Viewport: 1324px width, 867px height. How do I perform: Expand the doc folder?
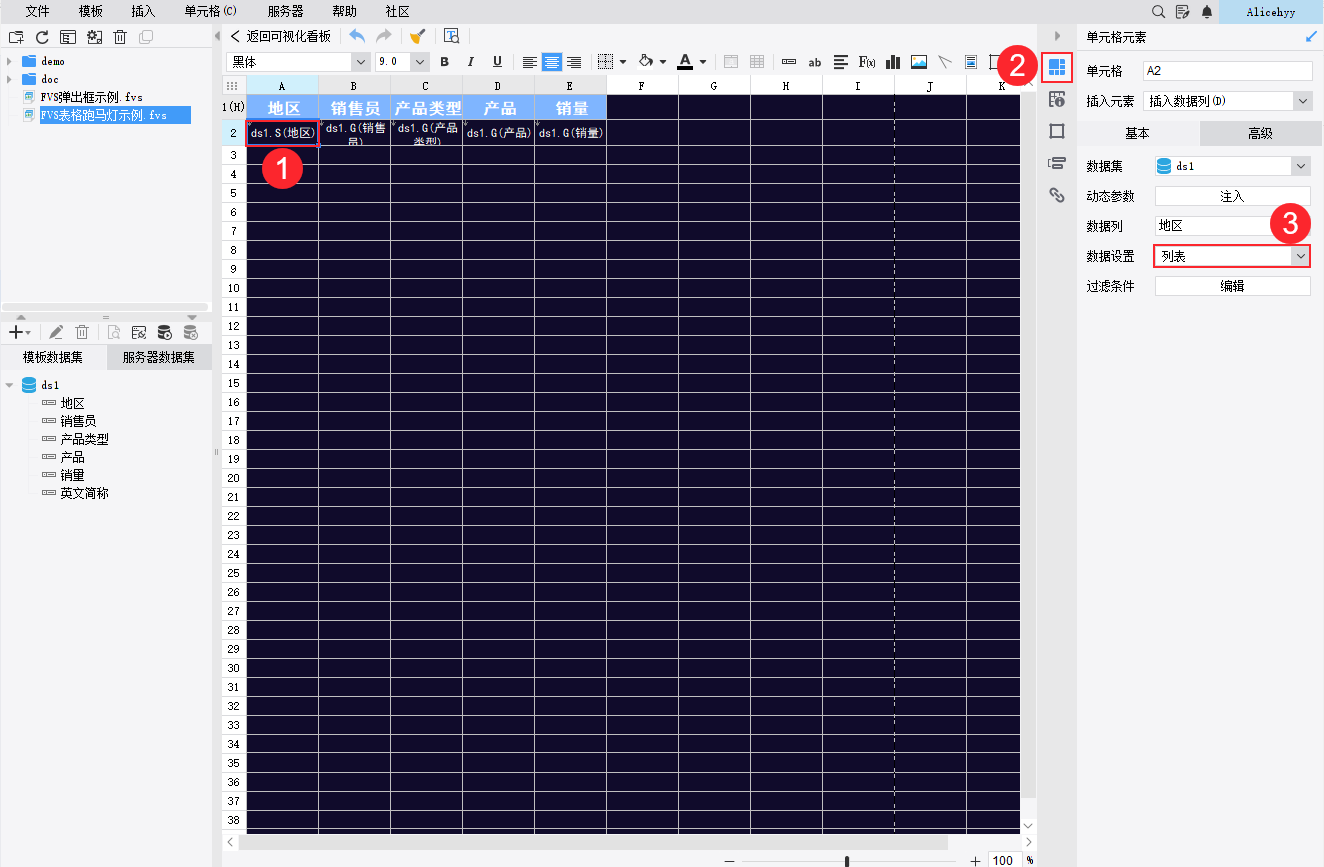10,79
